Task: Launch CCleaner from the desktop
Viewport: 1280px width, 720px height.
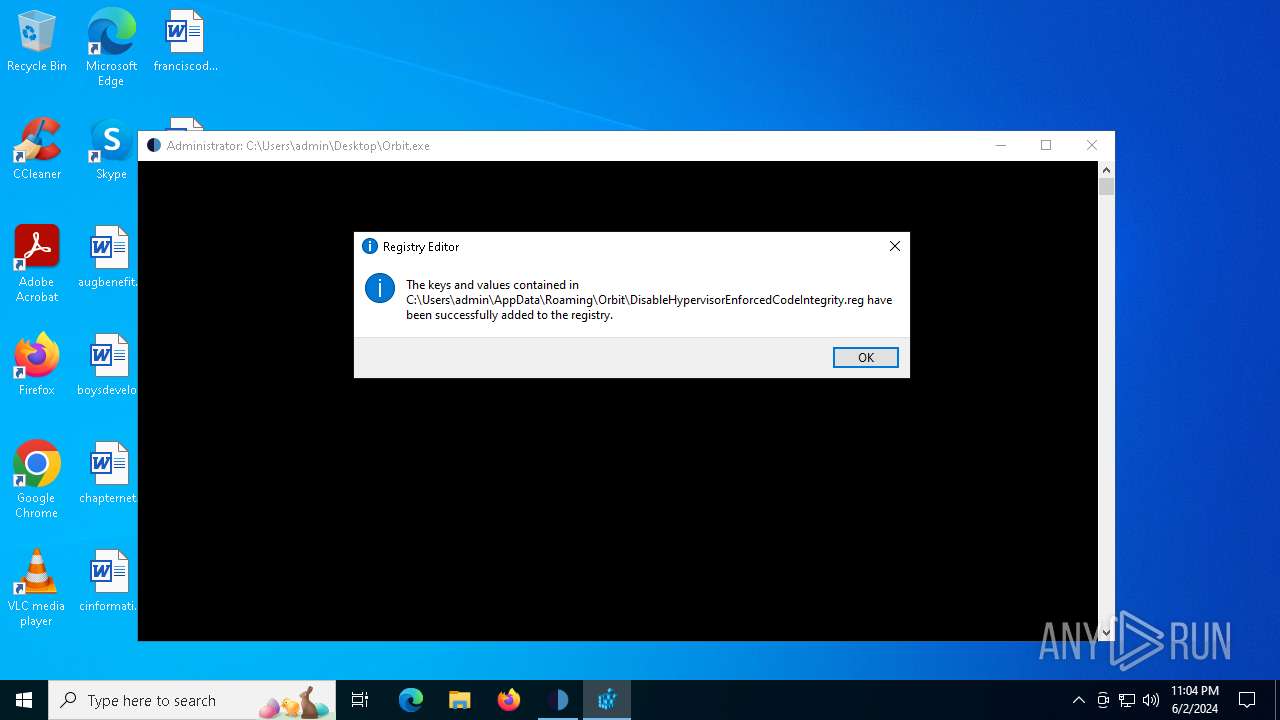Action: 37,150
